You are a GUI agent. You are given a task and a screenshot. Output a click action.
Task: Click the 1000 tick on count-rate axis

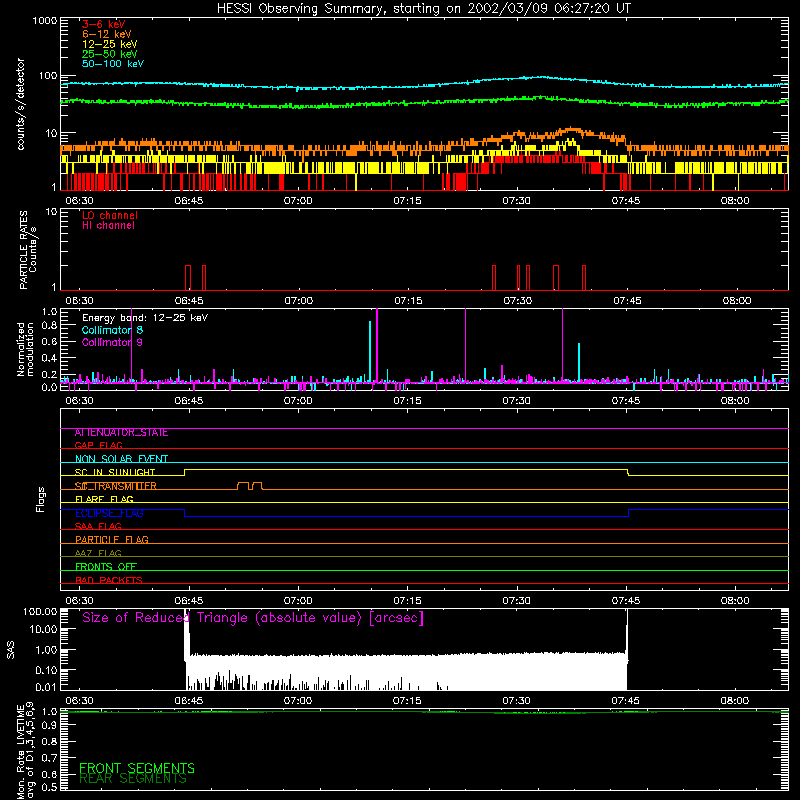45,21
